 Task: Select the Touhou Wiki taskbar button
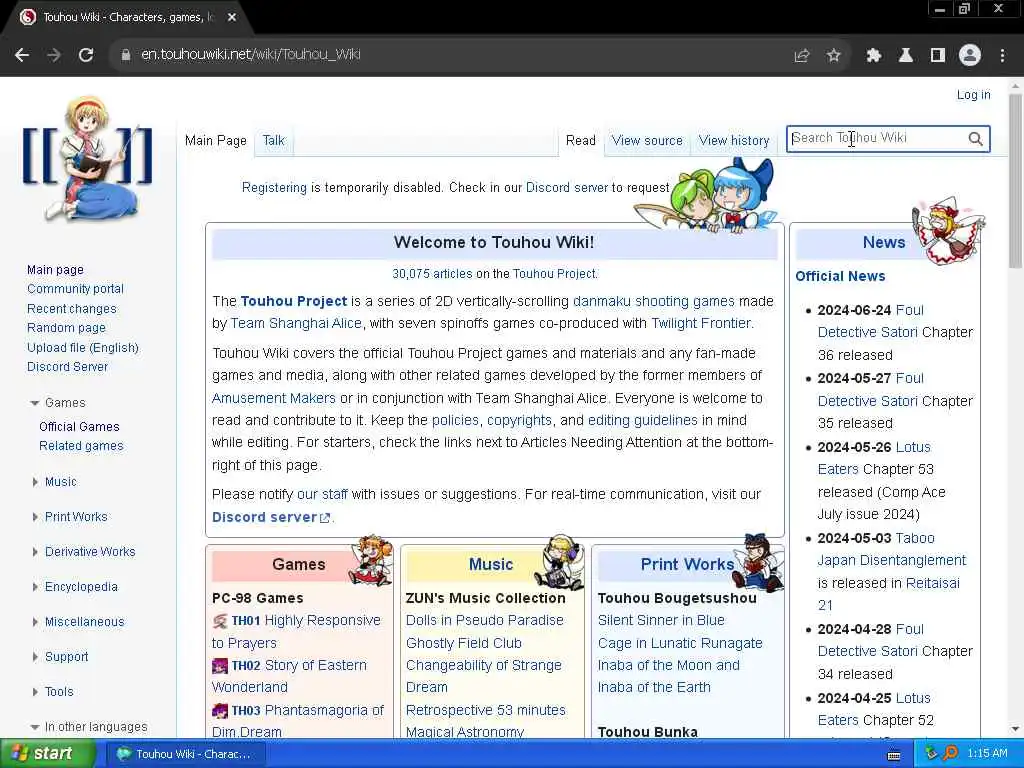tap(187, 754)
